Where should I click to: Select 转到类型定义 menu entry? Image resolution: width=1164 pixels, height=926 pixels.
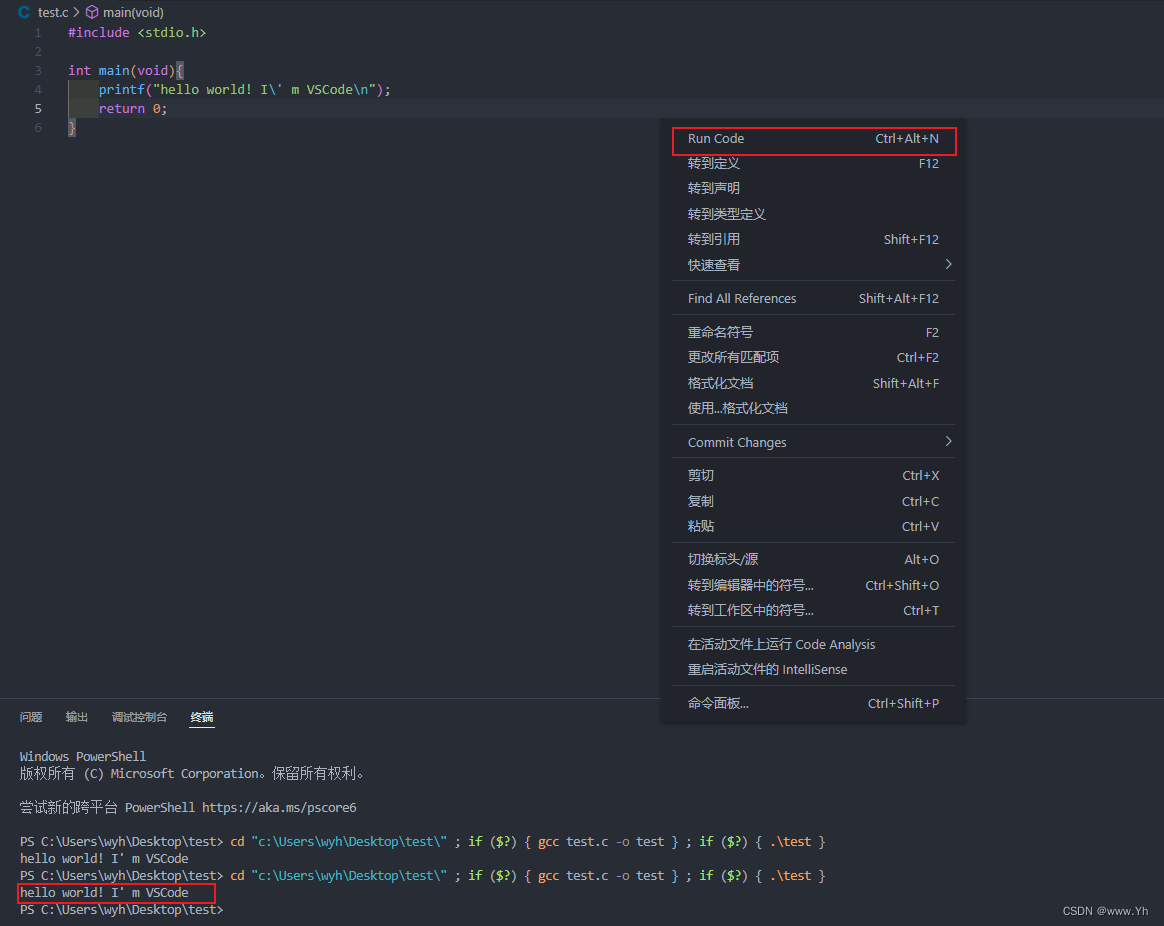[x=814, y=215]
